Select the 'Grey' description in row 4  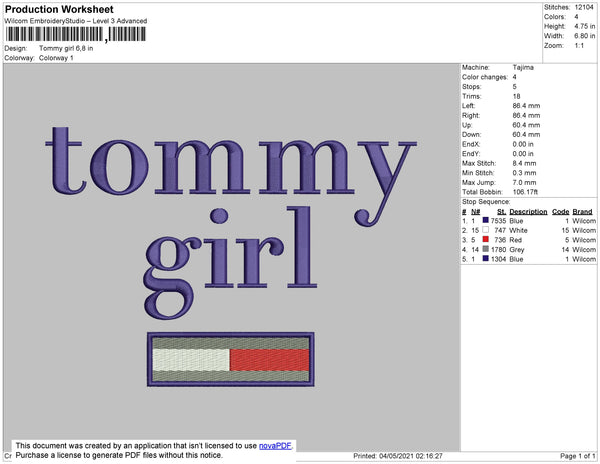point(517,249)
